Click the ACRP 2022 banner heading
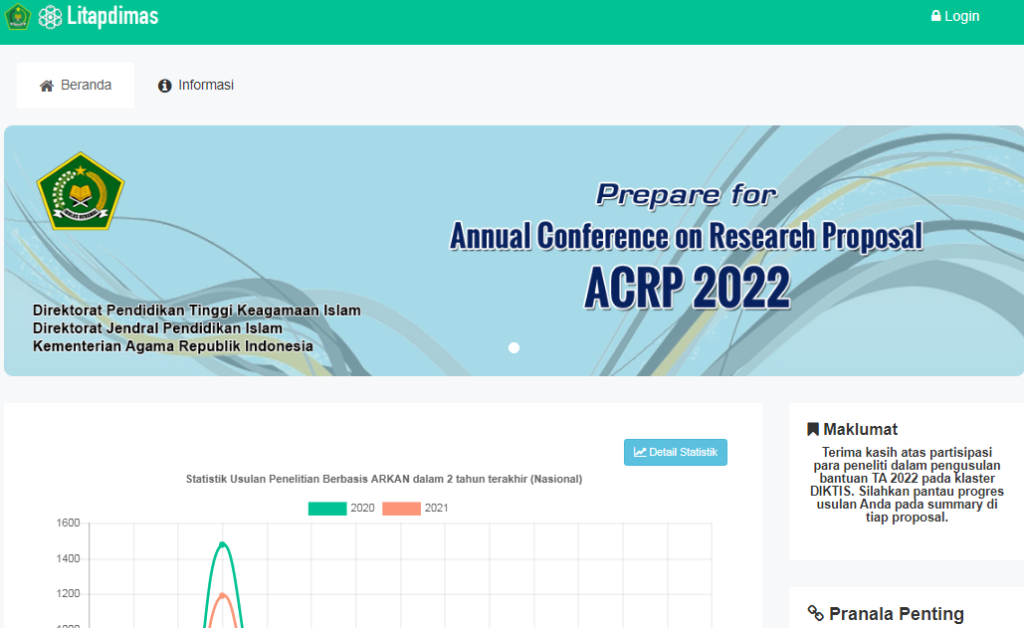 point(687,288)
